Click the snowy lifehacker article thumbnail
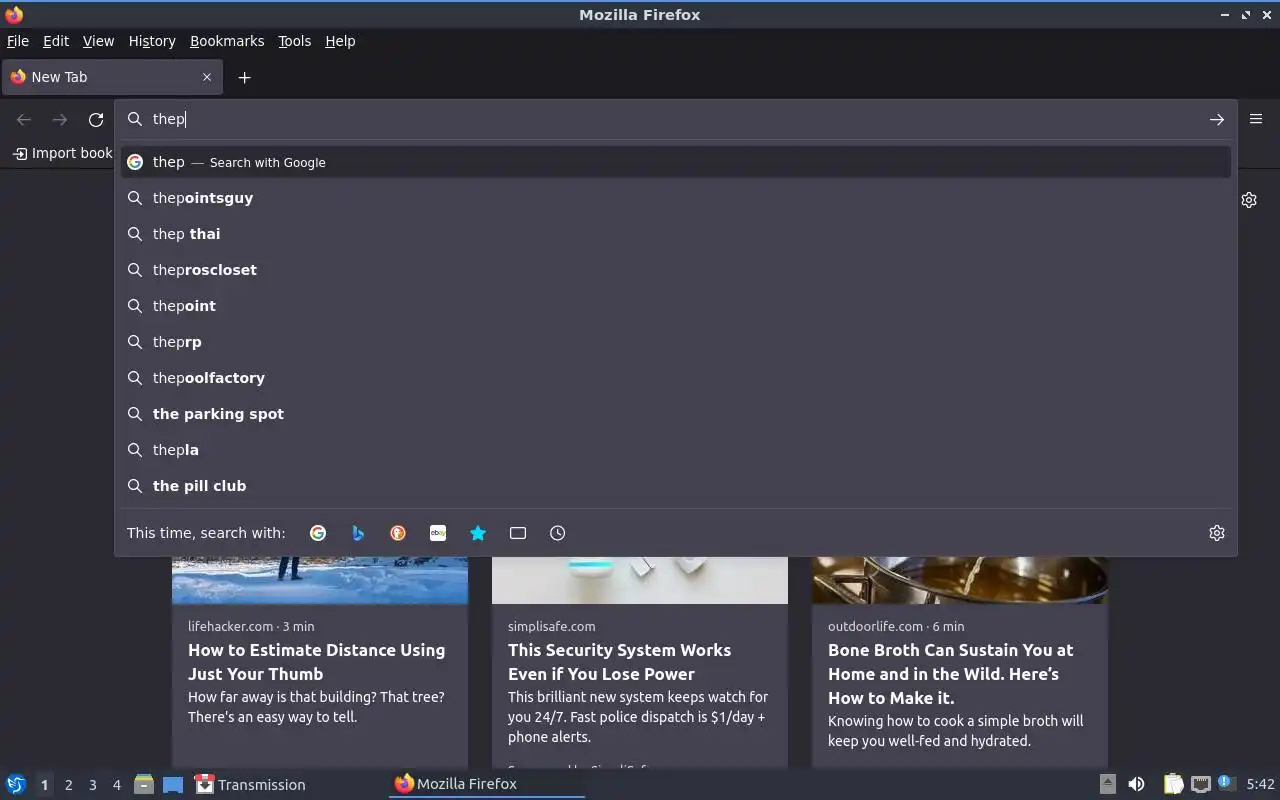 pos(320,580)
